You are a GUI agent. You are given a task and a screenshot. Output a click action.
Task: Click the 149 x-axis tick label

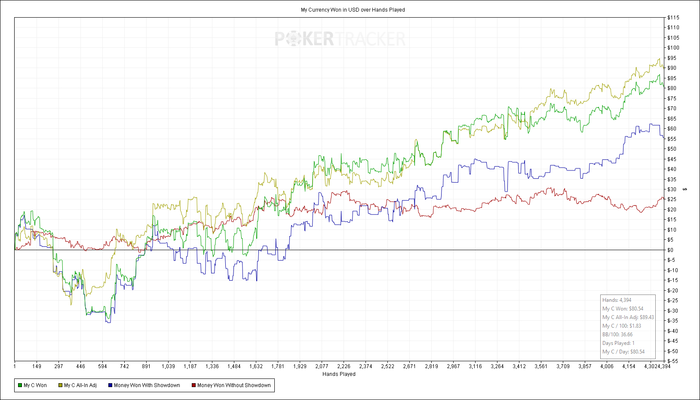click(37, 367)
